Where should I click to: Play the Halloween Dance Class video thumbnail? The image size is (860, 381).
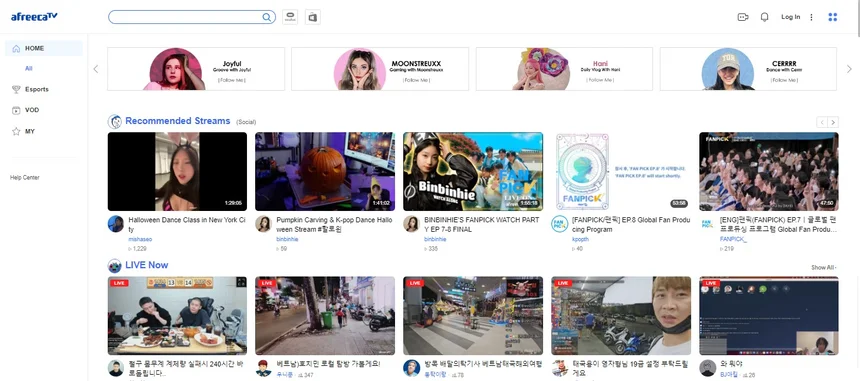click(177, 172)
